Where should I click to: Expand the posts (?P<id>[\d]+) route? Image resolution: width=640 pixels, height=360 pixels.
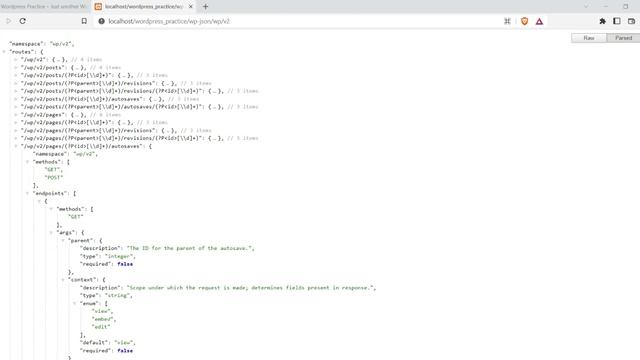(16, 76)
